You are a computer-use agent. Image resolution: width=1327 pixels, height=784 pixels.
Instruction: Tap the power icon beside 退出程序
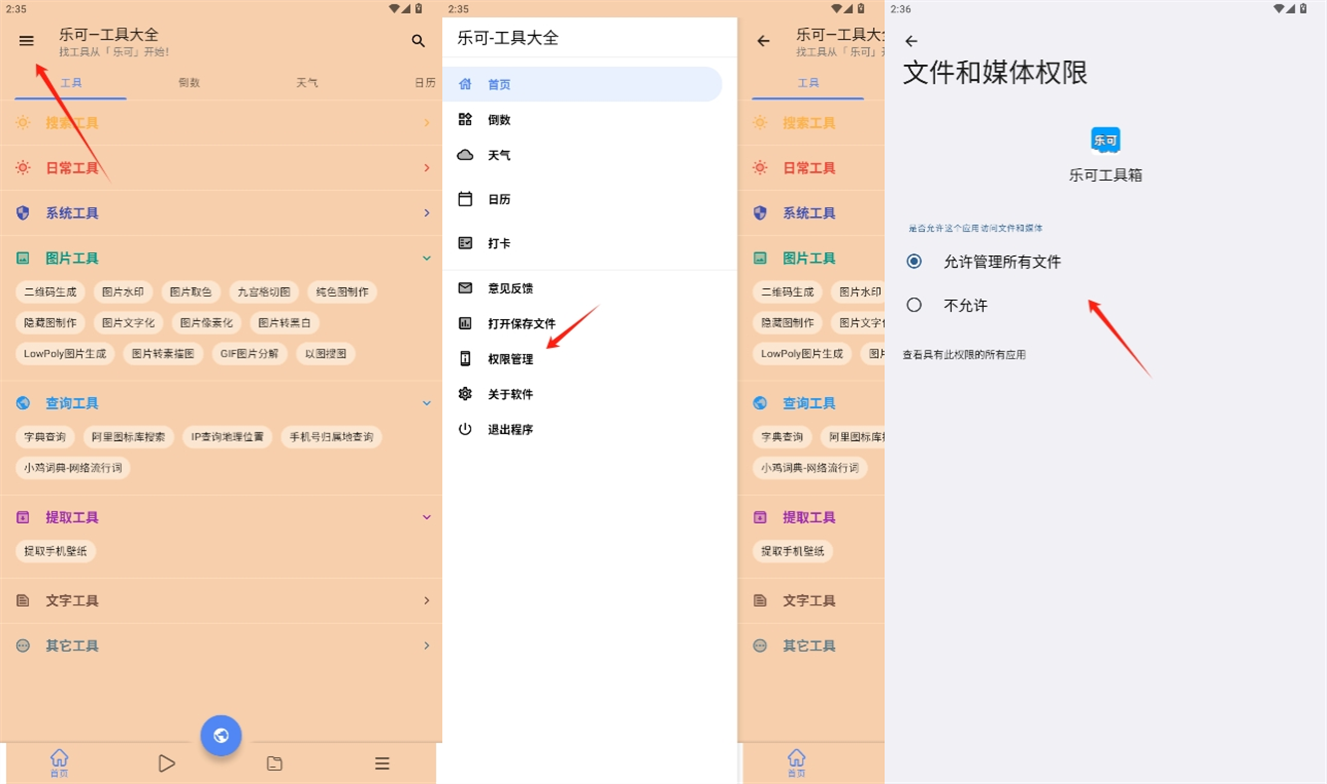465,429
